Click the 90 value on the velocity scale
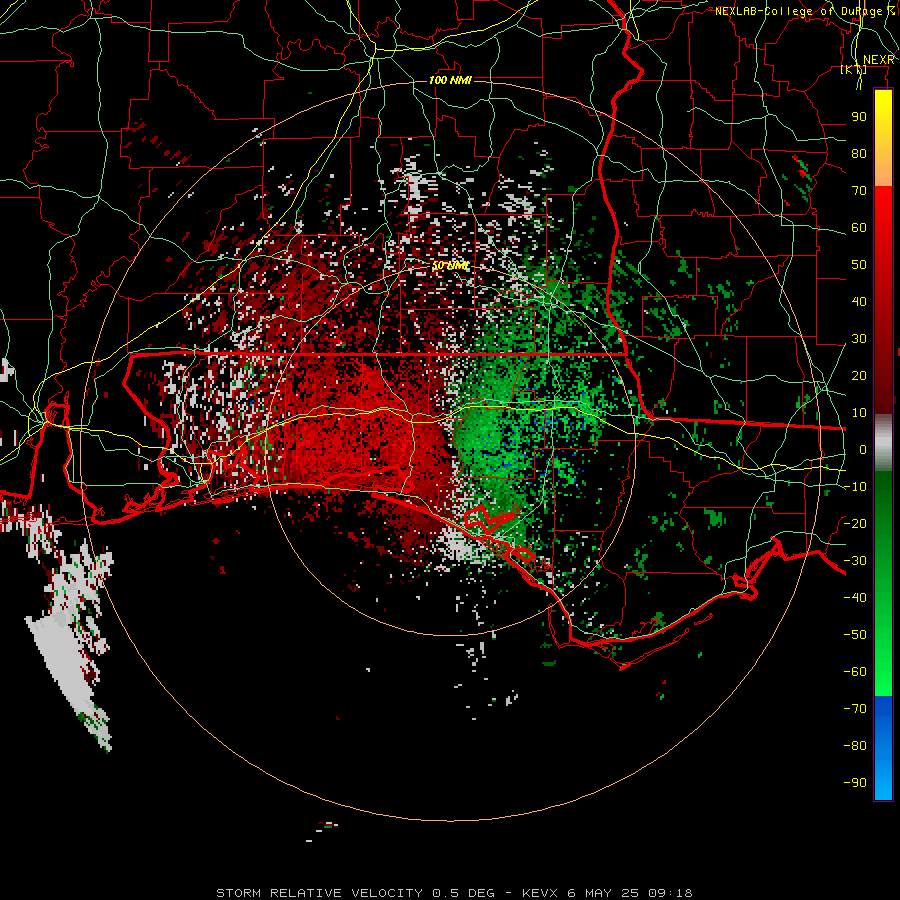 tap(859, 117)
